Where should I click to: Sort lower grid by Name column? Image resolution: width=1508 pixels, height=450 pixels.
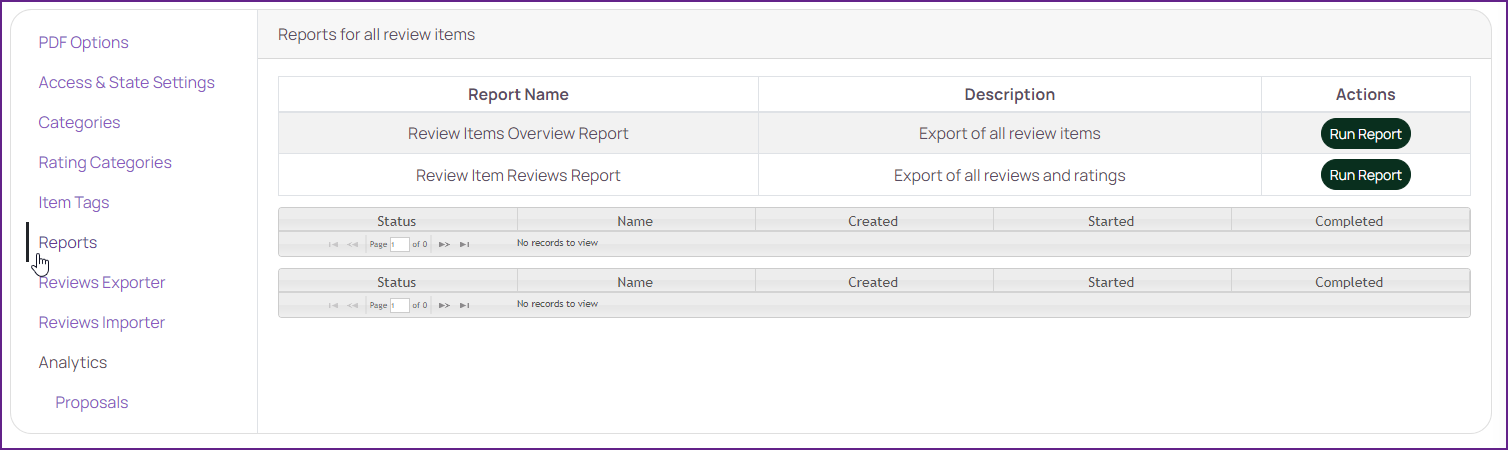tap(635, 282)
